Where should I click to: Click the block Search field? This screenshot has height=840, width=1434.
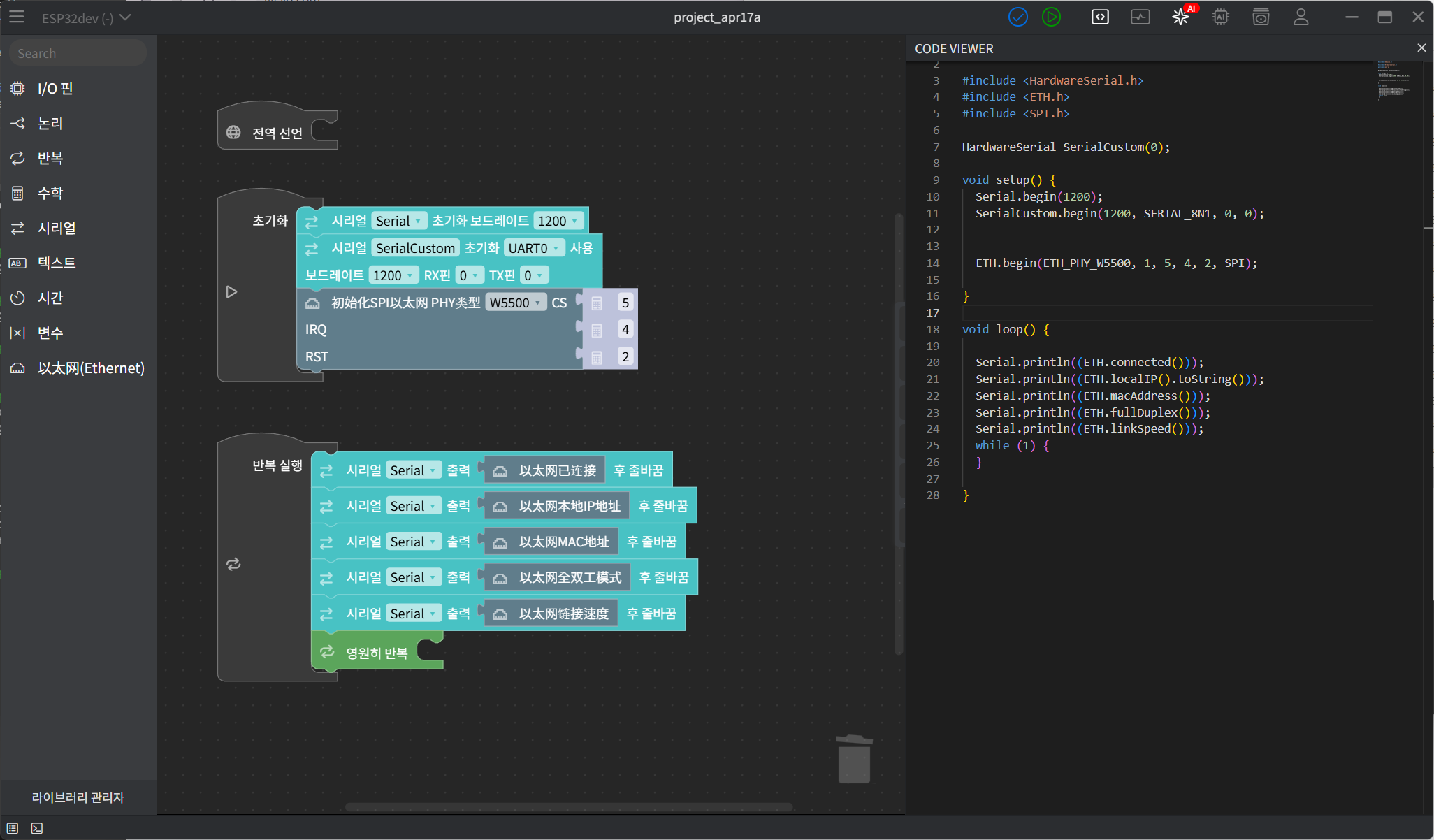78,53
